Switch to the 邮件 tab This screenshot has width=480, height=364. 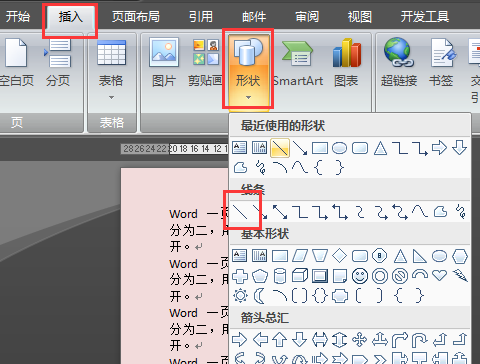[x=254, y=17]
